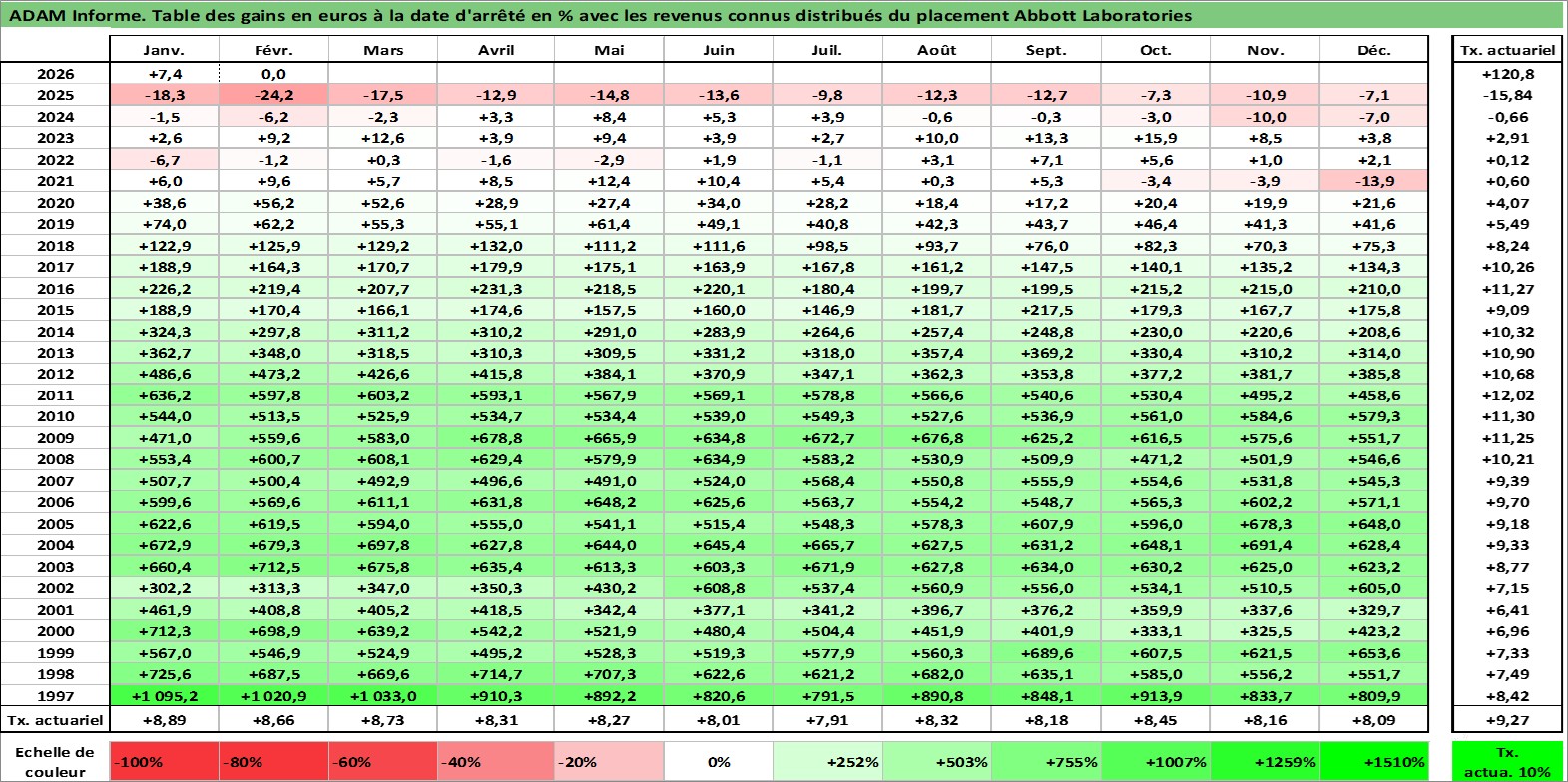Click the green Tx. actua. 10% box
This screenshot has width=1568, height=782.
click(x=1507, y=761)
